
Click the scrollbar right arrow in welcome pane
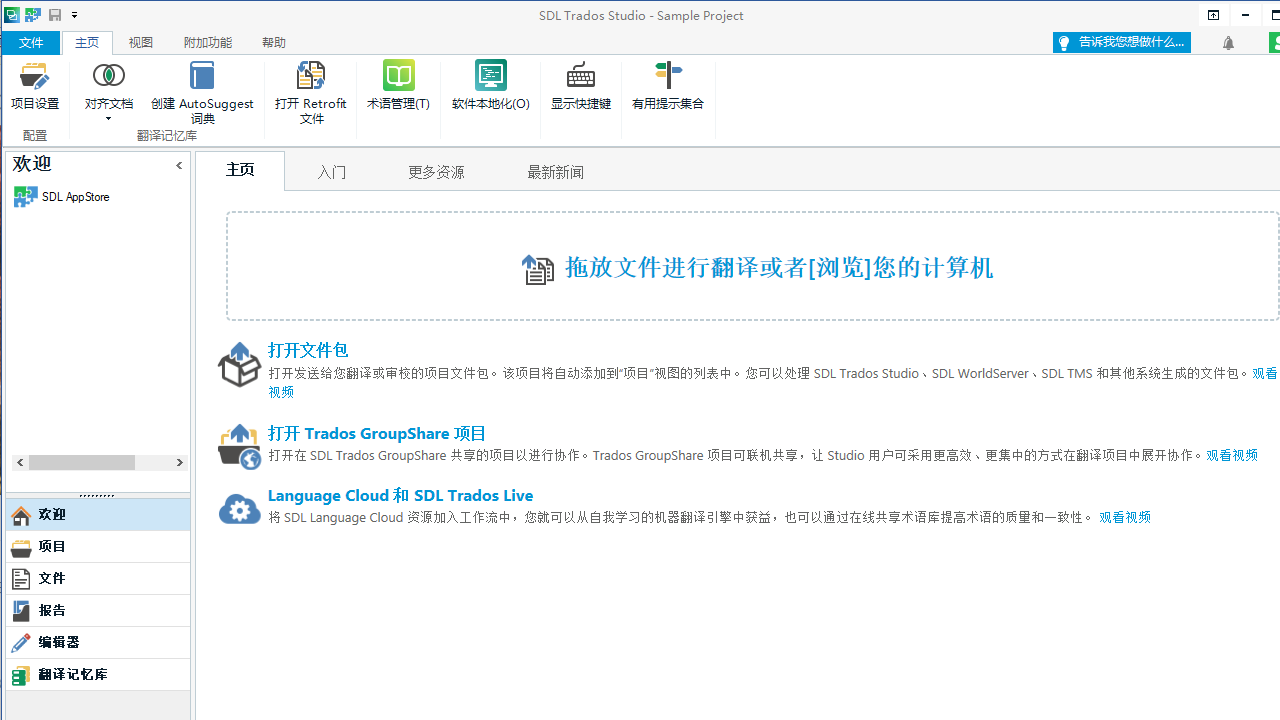click(179, 462)
